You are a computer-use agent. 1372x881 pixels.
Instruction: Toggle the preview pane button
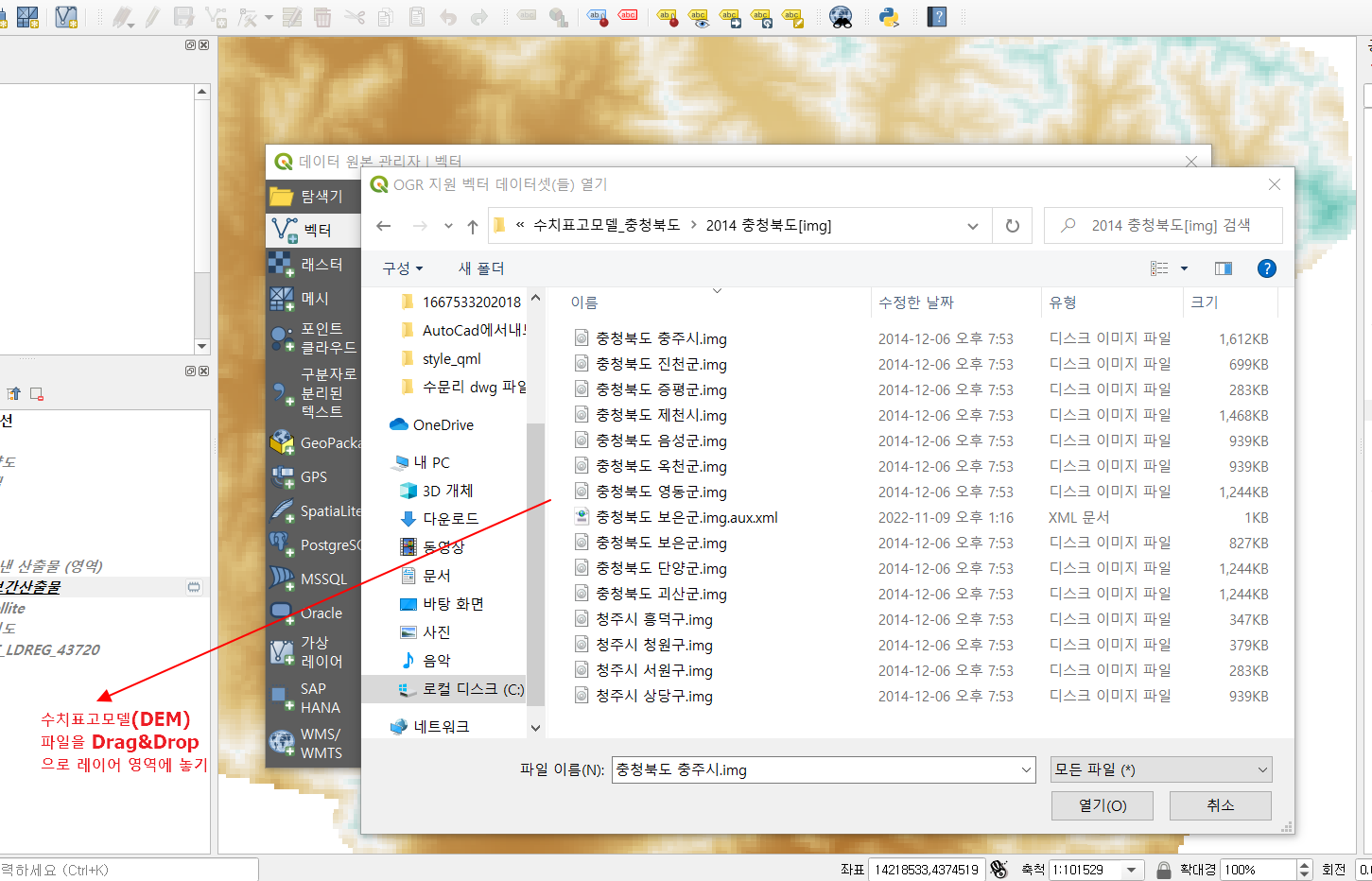pyautogui.click(x=1223, y=268)
